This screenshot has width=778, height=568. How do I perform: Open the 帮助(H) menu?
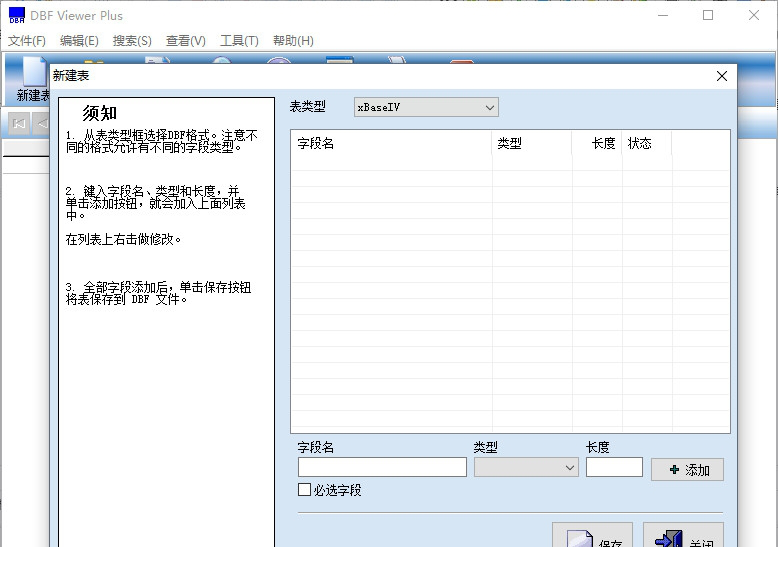pos(293,41)
